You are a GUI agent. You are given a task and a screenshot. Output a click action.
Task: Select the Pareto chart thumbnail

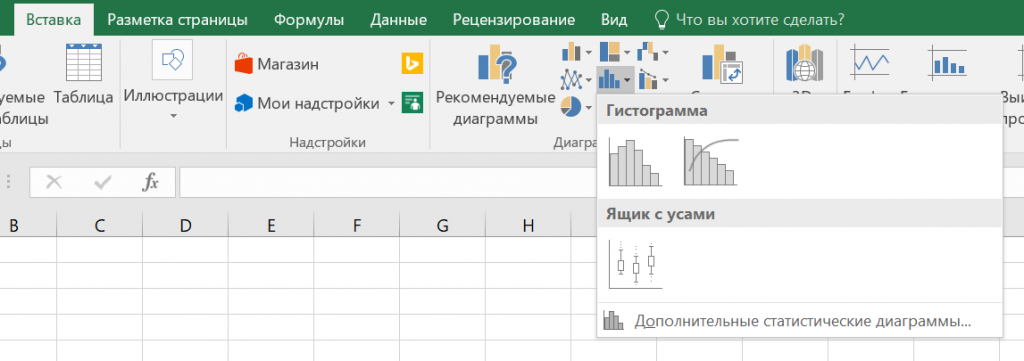tap(711, 162)
